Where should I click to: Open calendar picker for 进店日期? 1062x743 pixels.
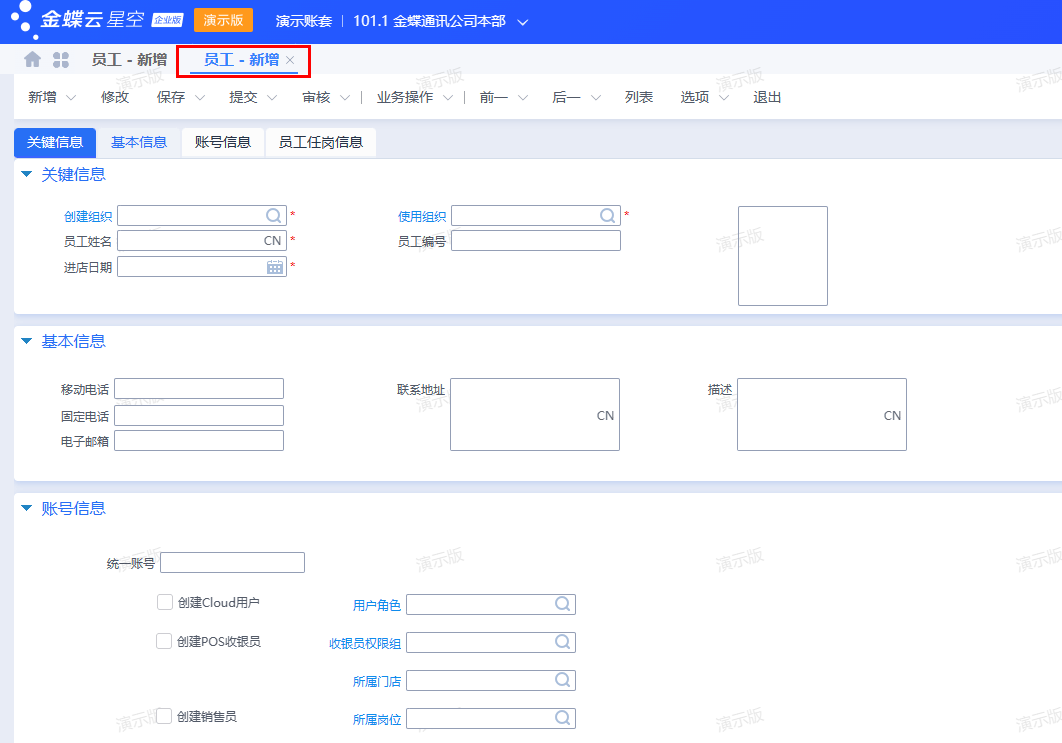click(273, 266)
